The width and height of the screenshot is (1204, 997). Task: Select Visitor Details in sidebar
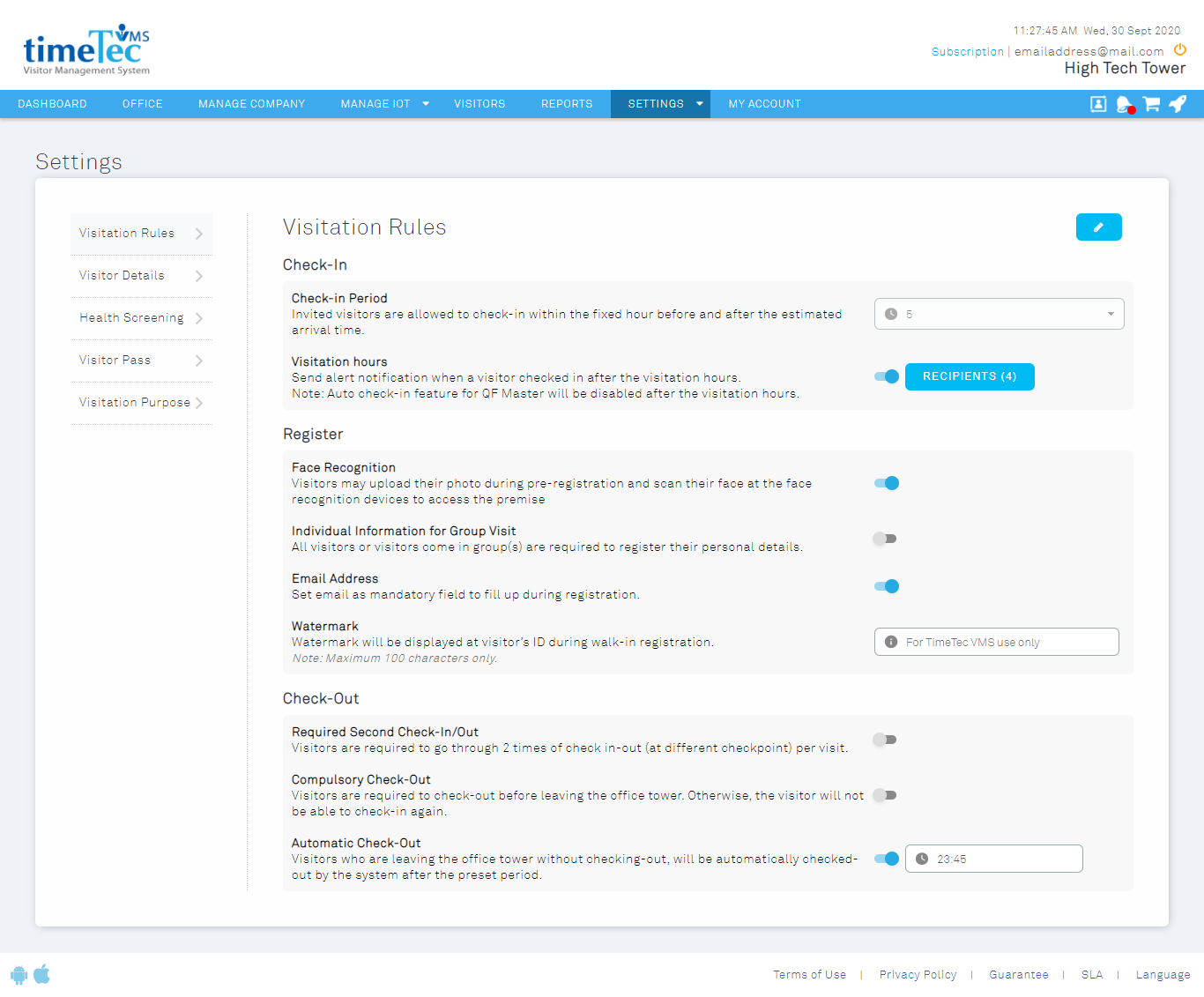pyautogui.click(x=141, y=276)
